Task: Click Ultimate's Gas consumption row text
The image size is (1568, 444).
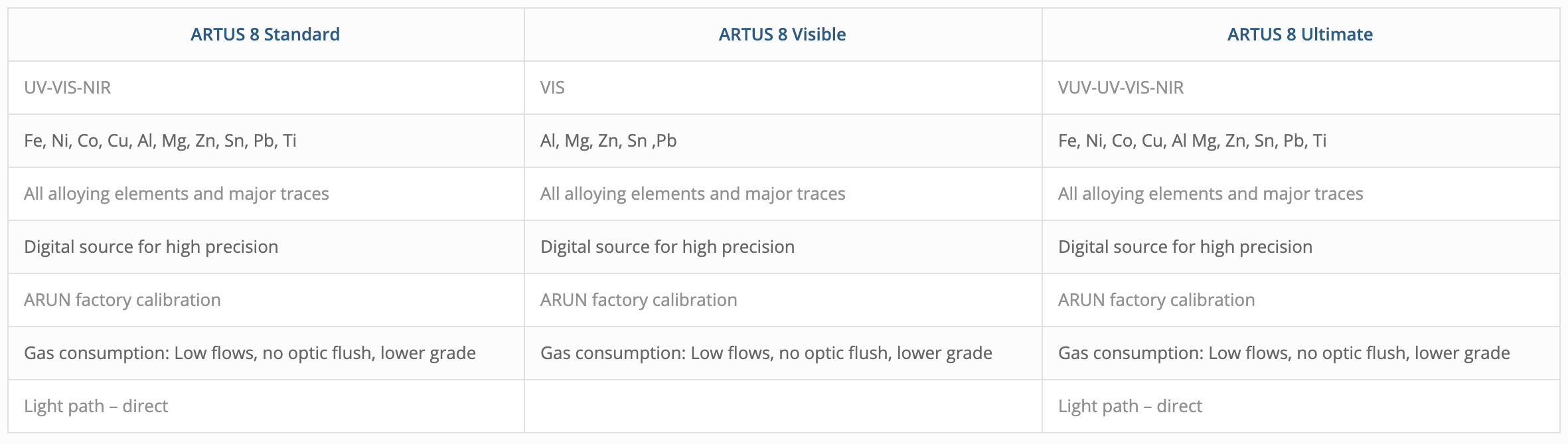Action: (x=1284, y=353)
